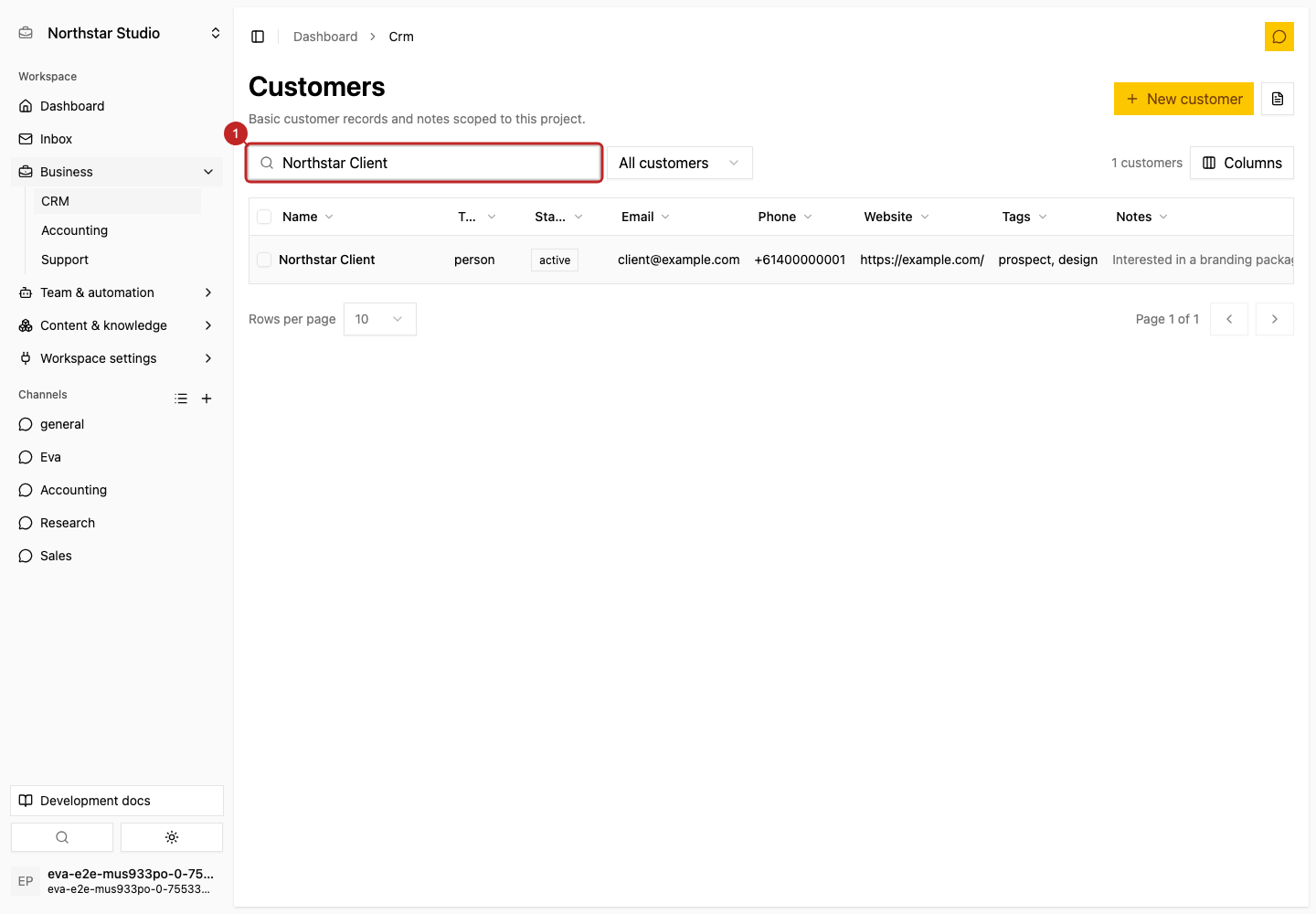This screenshot has height=914, width=1316.
Task: Open the All customers filter dropdown
Action: [680, 163]
